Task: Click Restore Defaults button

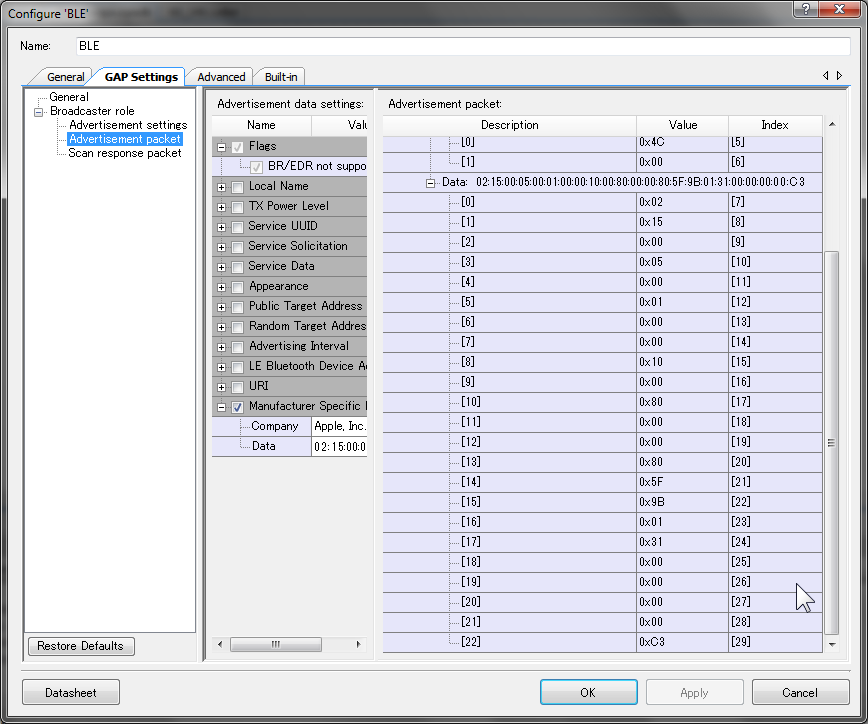Action: coord(81,646)
